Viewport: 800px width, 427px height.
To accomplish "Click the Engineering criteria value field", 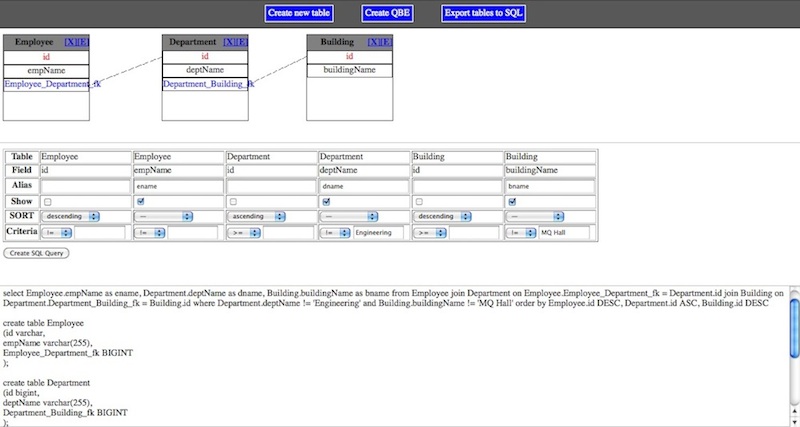I will (x=378, y=233).
